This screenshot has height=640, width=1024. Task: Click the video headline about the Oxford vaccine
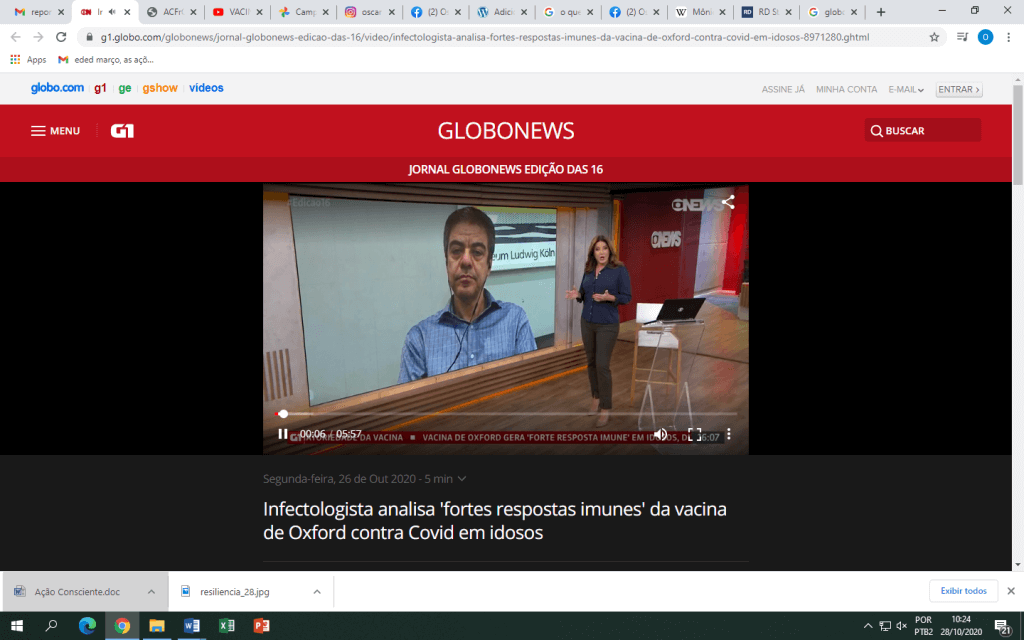click(495, 520)
